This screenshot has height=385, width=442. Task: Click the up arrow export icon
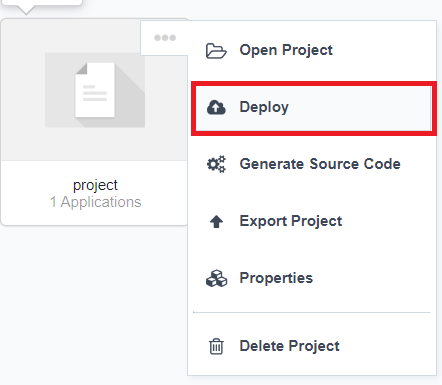pos(216,221)
